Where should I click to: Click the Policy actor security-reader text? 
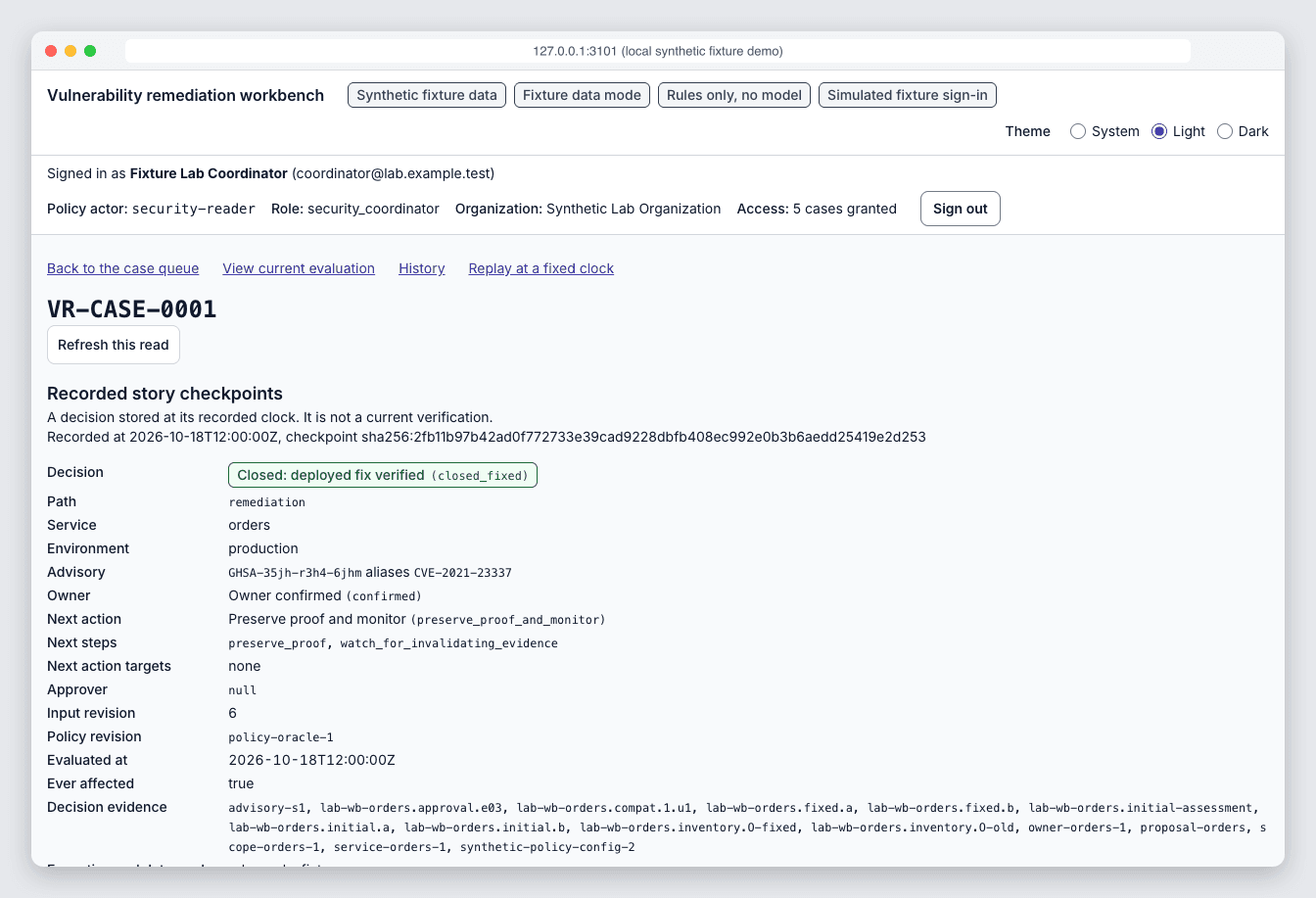pyautogui.click(x=152, y=209)
